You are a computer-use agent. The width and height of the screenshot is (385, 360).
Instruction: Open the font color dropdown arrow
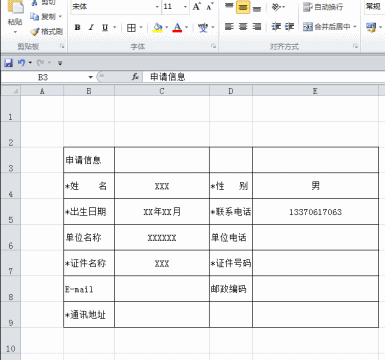[186, 27]
